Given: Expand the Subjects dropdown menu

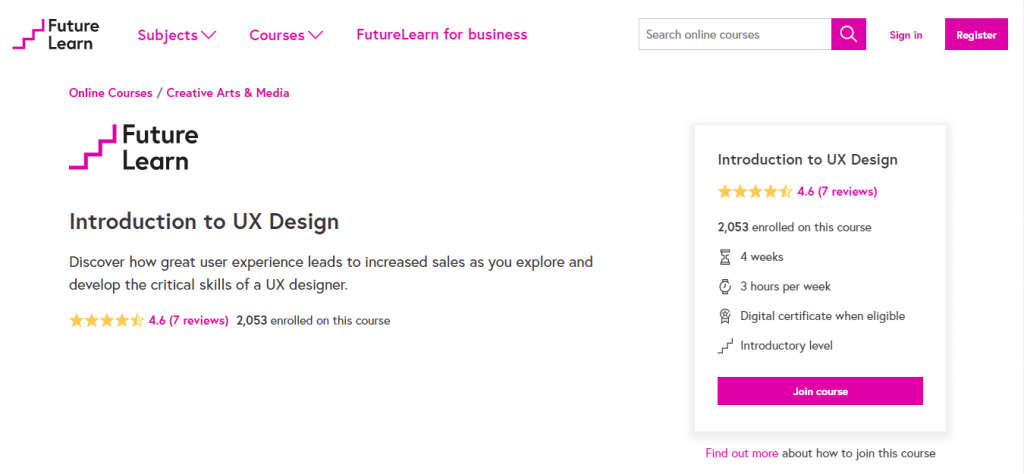Looking at the screenshot, I should click(177, 35).
